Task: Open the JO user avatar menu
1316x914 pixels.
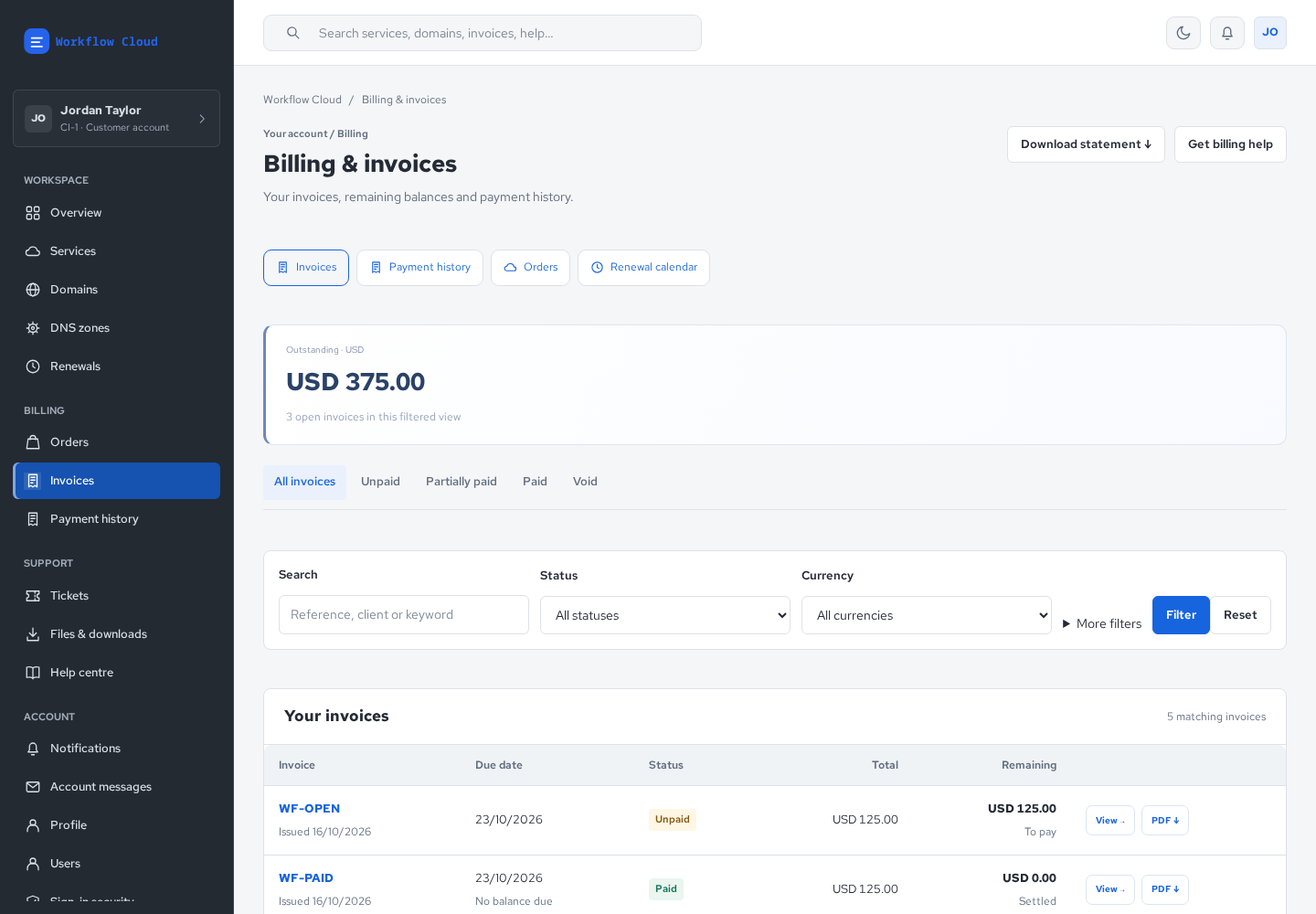Action: click(1270, 33)
